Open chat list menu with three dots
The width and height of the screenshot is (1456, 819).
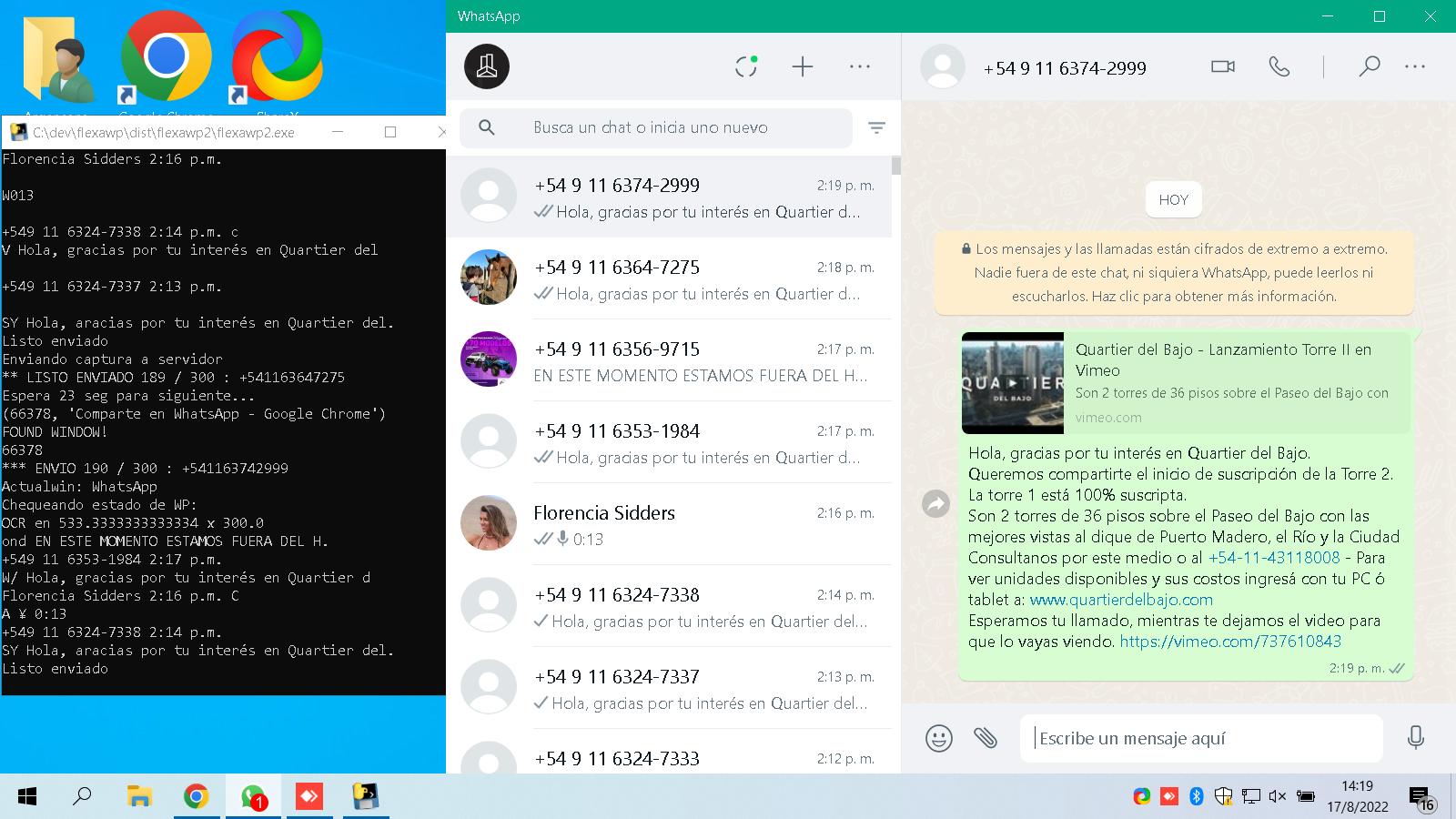tap(860, 66)
